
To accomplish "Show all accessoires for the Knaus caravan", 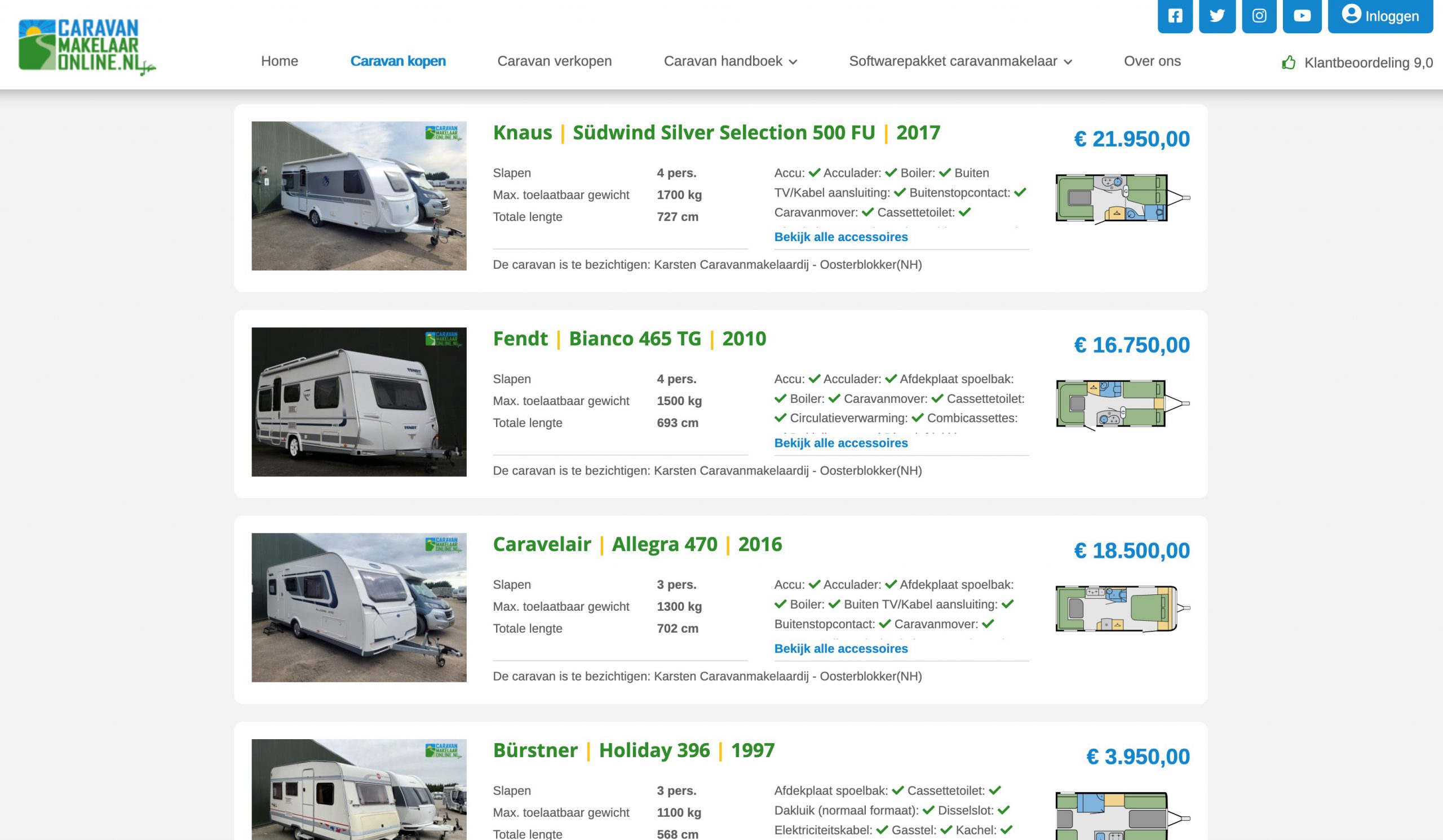I will point(840,237).
